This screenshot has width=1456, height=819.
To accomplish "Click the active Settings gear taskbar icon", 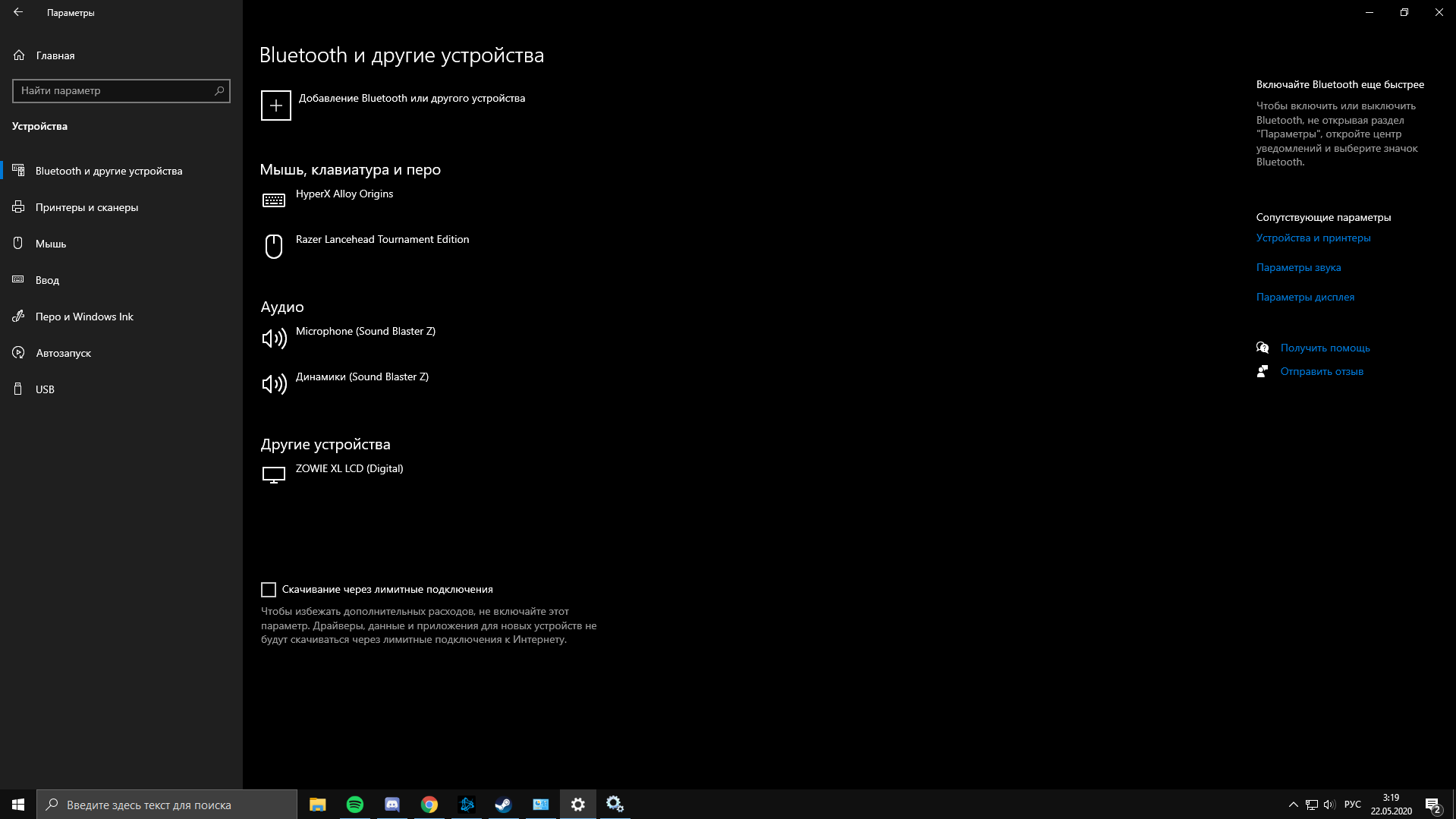I will coord(578,805).
